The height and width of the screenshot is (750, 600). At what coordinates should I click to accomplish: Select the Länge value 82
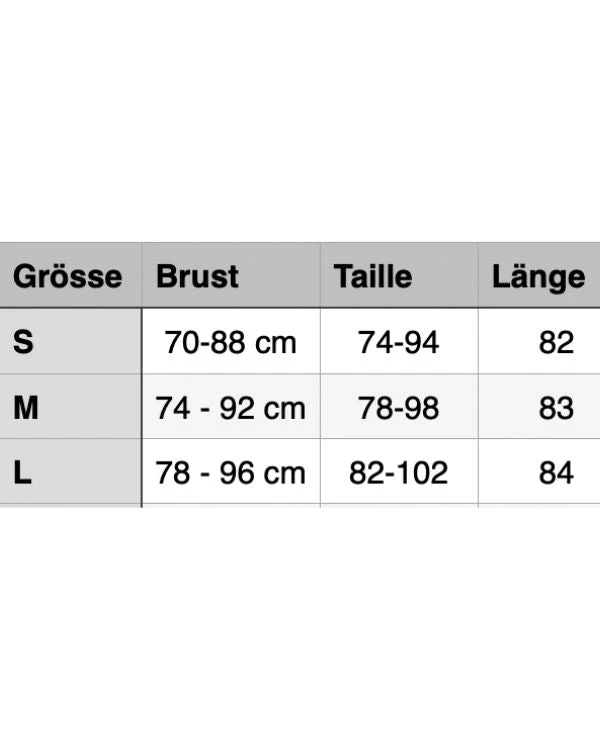tap(556, 343)
